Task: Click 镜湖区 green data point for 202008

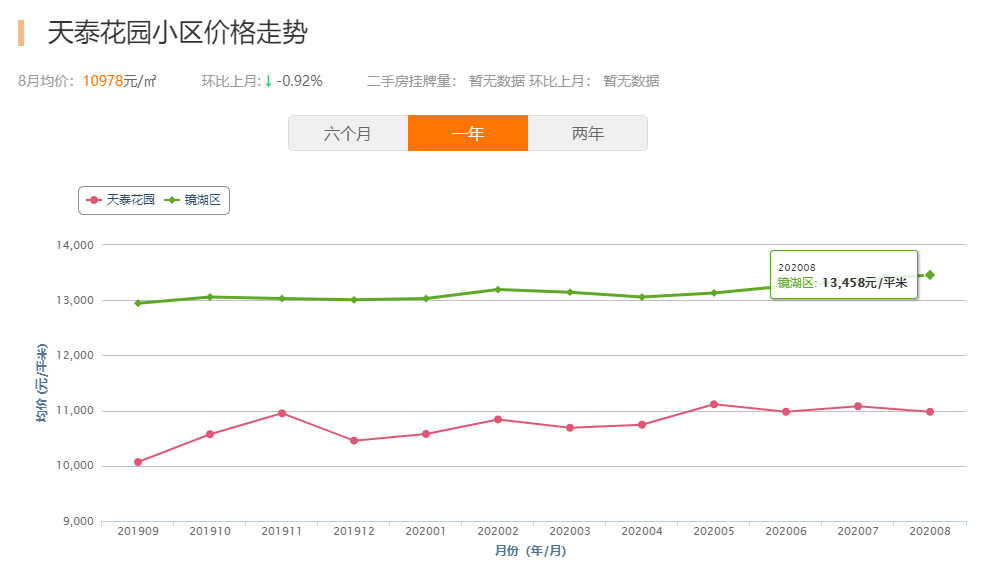Action: point(930,275)
